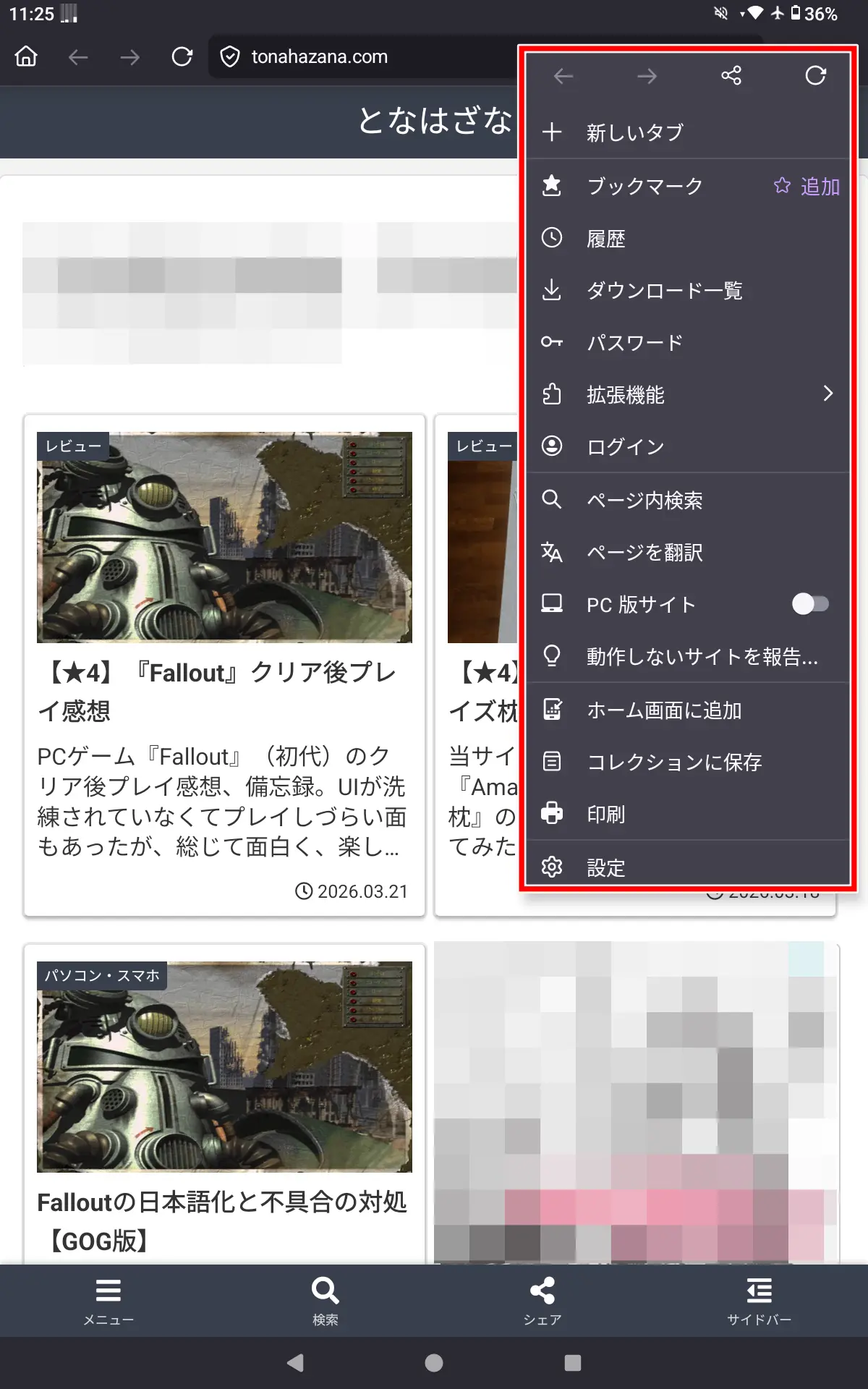Tap the share icon in the menu header
Image resolution: width=868 pixels, height=1389 pixels.
click(x=731, y=76)
